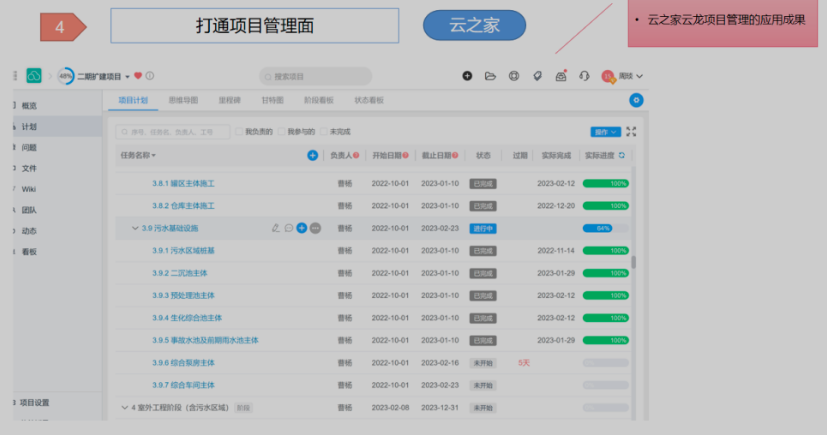Click the tag icon in top toolbar
This screenshot has height=435, width=827.
tap(537, 76)
